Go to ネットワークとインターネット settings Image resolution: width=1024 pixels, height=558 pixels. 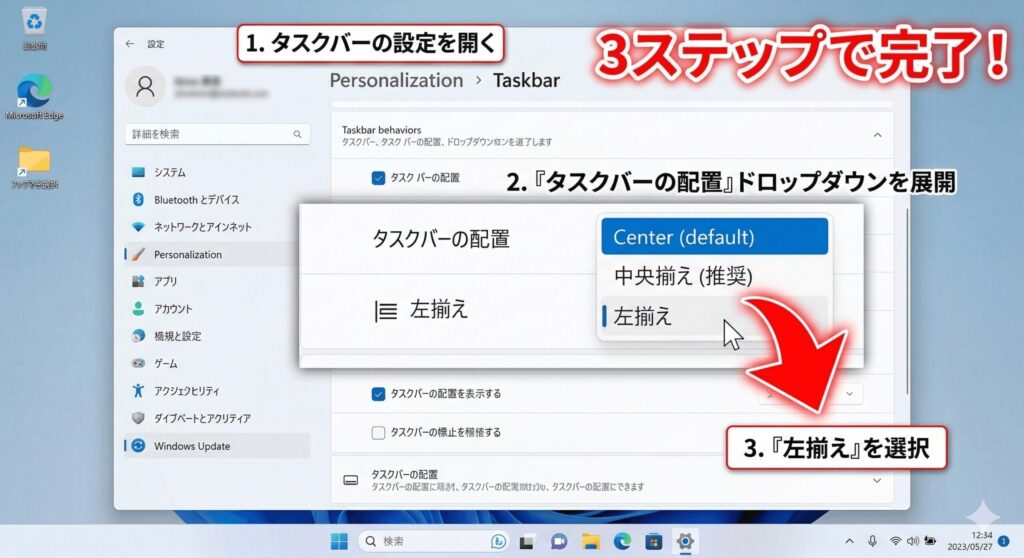[202, 227]
